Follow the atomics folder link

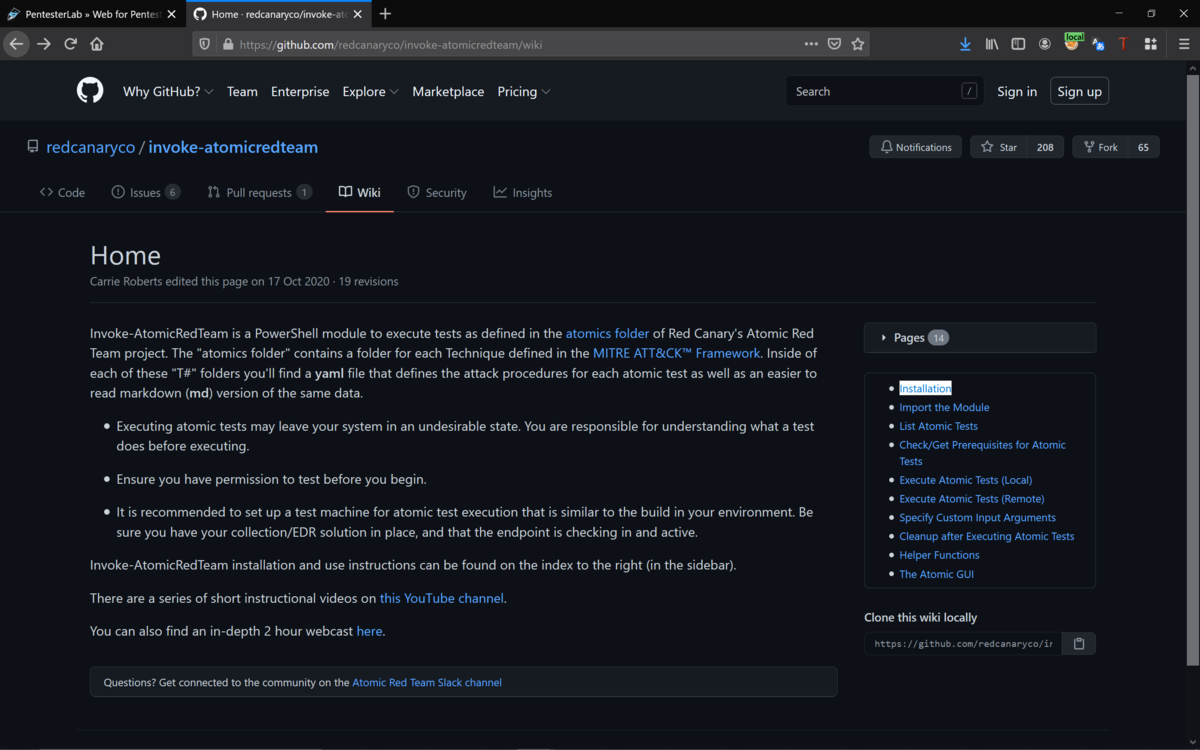point(607,333)
